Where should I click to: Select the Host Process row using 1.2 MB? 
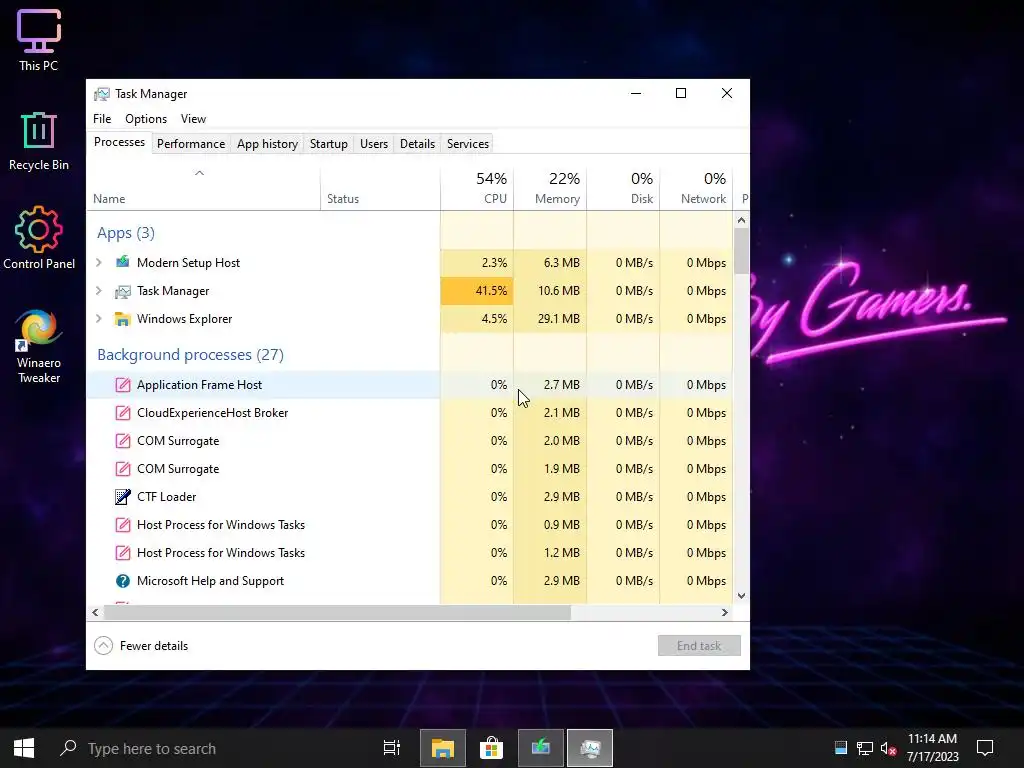[409, 553]
